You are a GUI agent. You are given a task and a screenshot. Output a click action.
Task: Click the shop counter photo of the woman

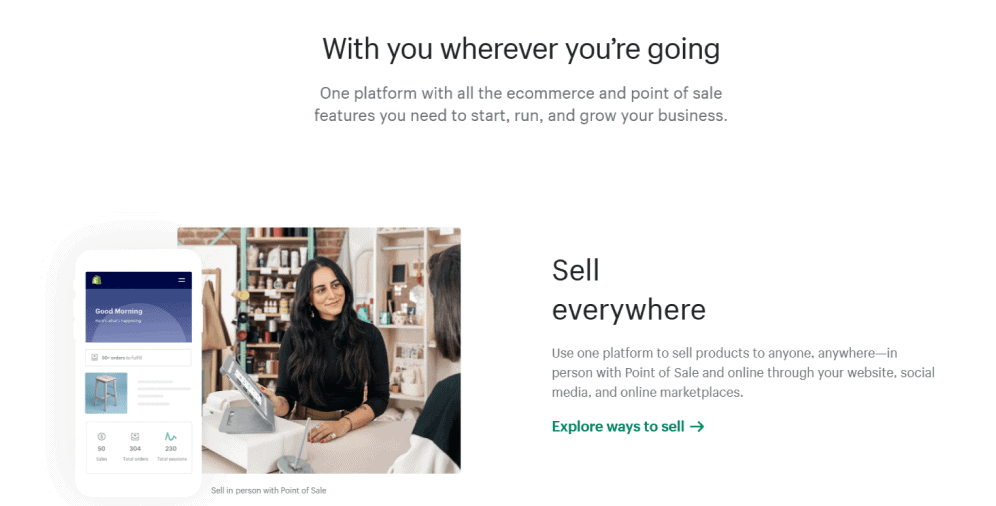(319, 350)
